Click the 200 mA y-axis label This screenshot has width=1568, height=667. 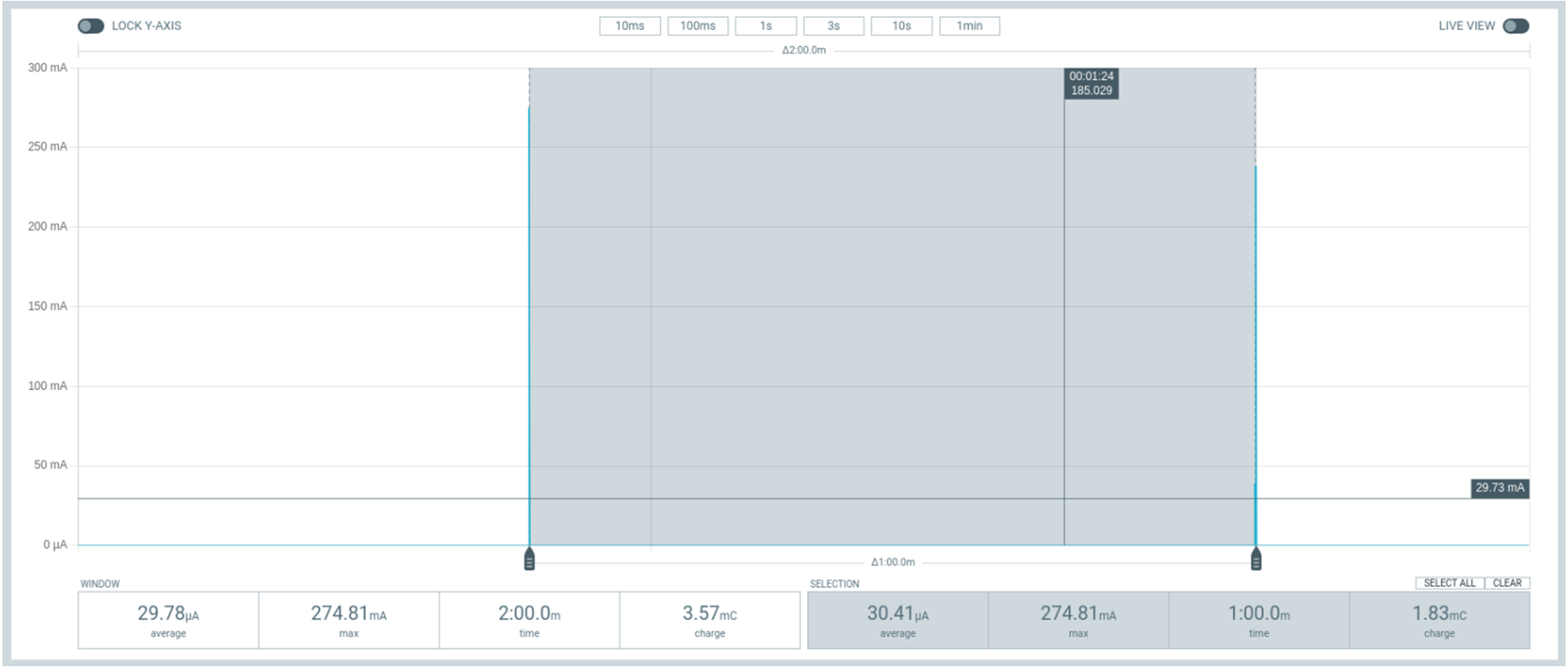click(x=48, y=227)
